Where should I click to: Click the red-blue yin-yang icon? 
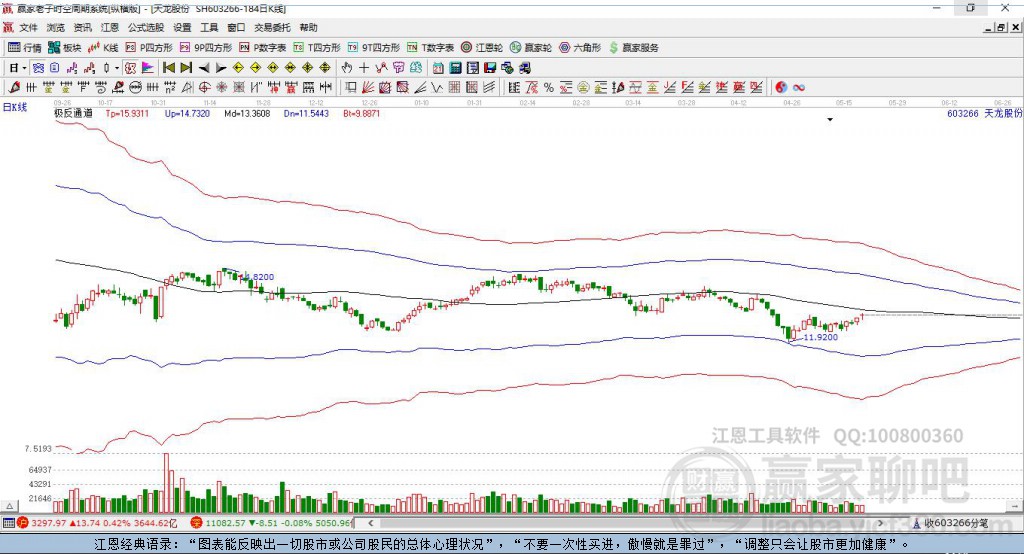[x=781, y=87]
